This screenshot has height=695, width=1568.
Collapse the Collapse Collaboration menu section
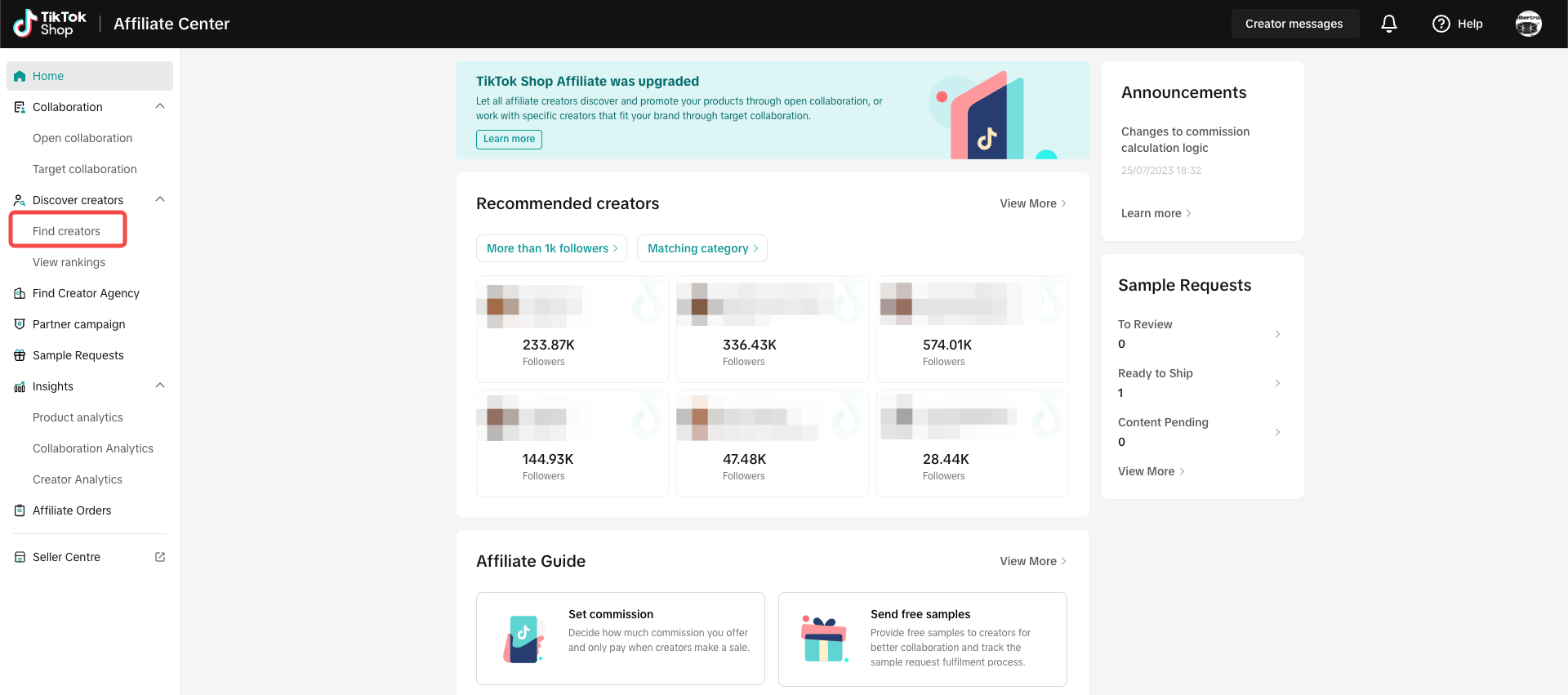160,106
